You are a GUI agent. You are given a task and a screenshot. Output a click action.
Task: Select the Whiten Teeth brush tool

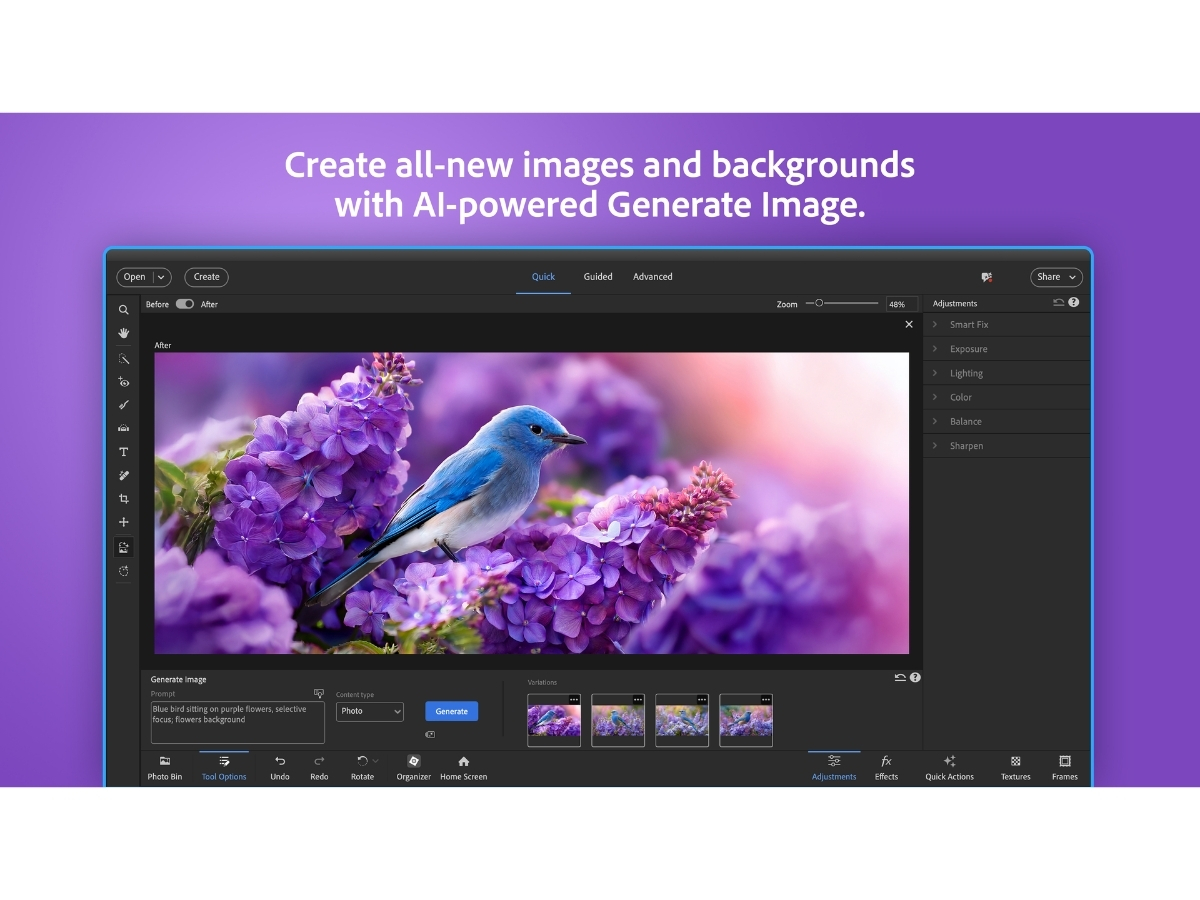(124, 405)
